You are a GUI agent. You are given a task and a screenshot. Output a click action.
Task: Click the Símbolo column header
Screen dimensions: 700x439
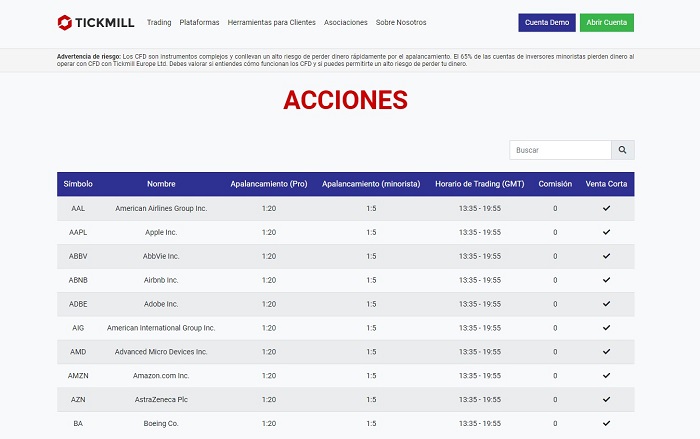click(x=78, y=184)
